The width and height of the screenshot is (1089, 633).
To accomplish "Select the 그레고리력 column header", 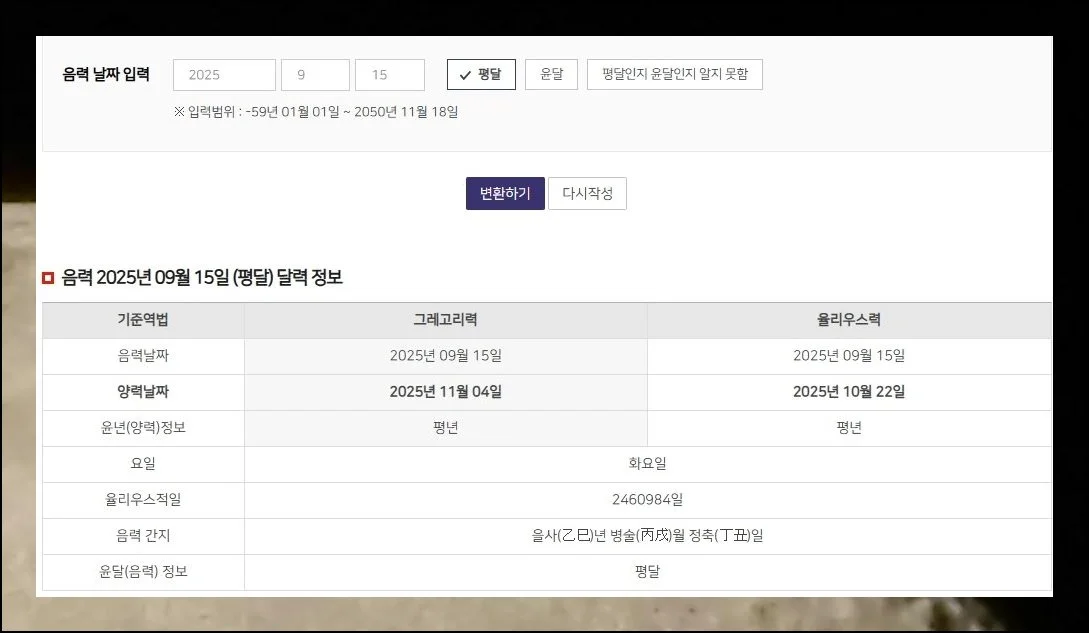I will 446,320.
